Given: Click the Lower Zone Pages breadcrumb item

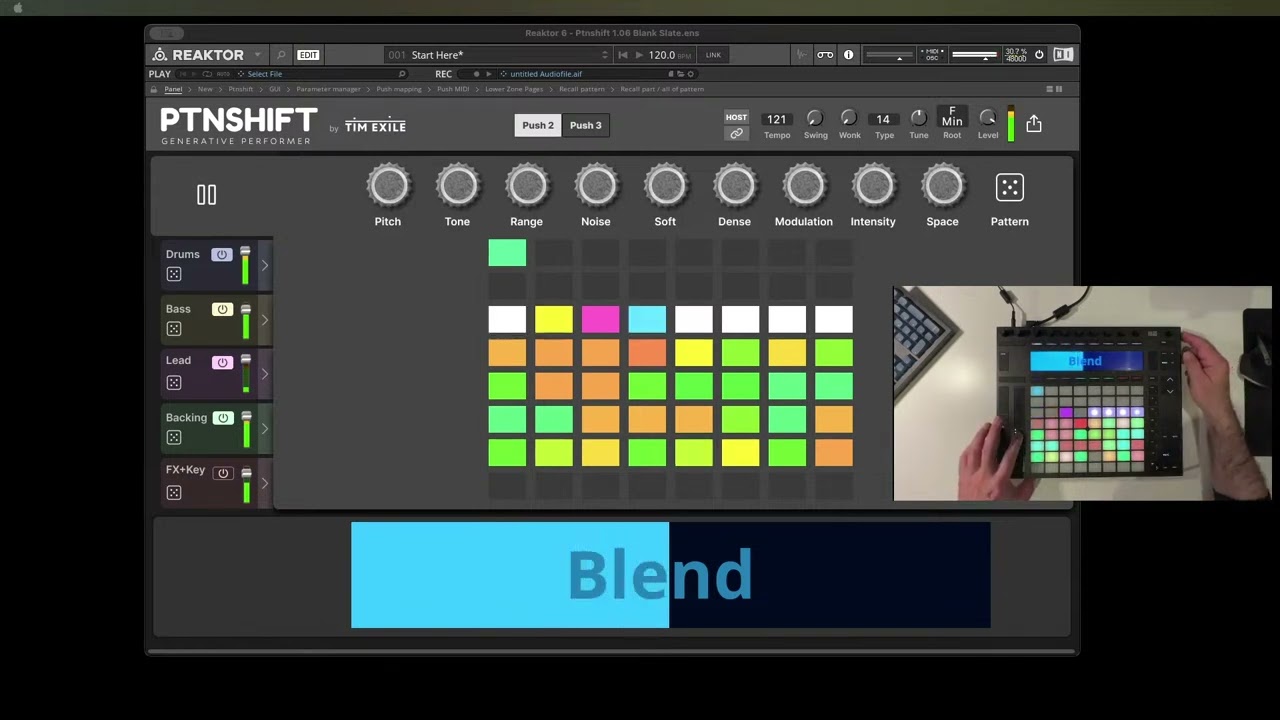Looking at the screenshot, I should point(514,89).
